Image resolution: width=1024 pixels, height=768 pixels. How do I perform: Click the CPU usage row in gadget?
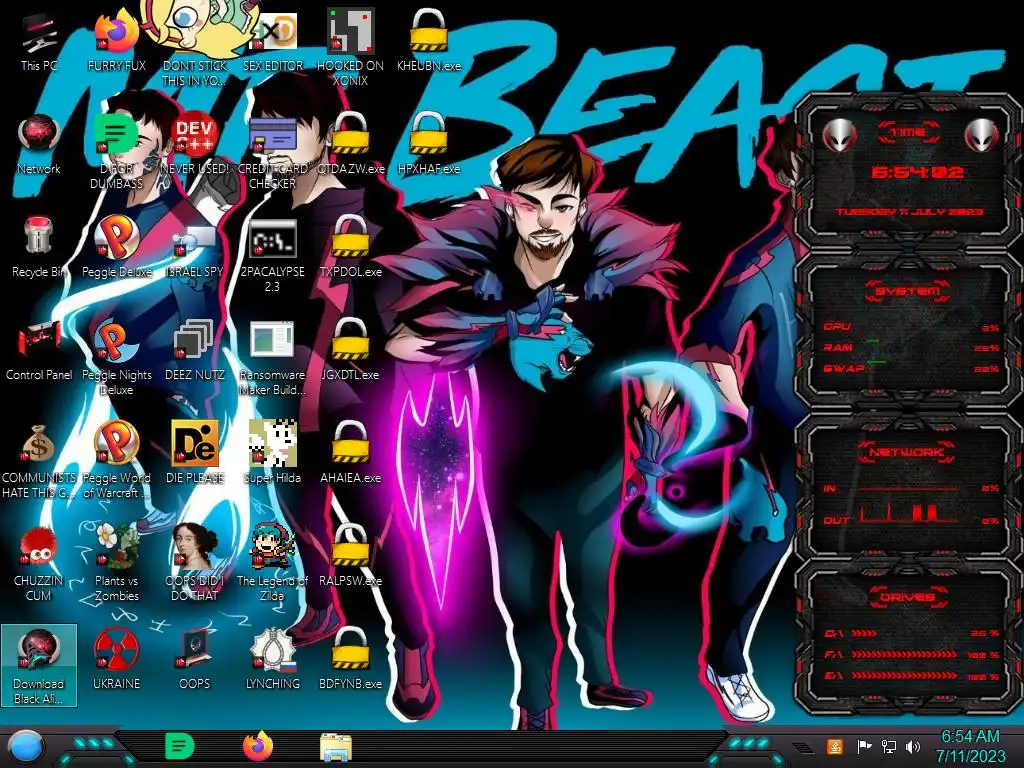point(911,327)
